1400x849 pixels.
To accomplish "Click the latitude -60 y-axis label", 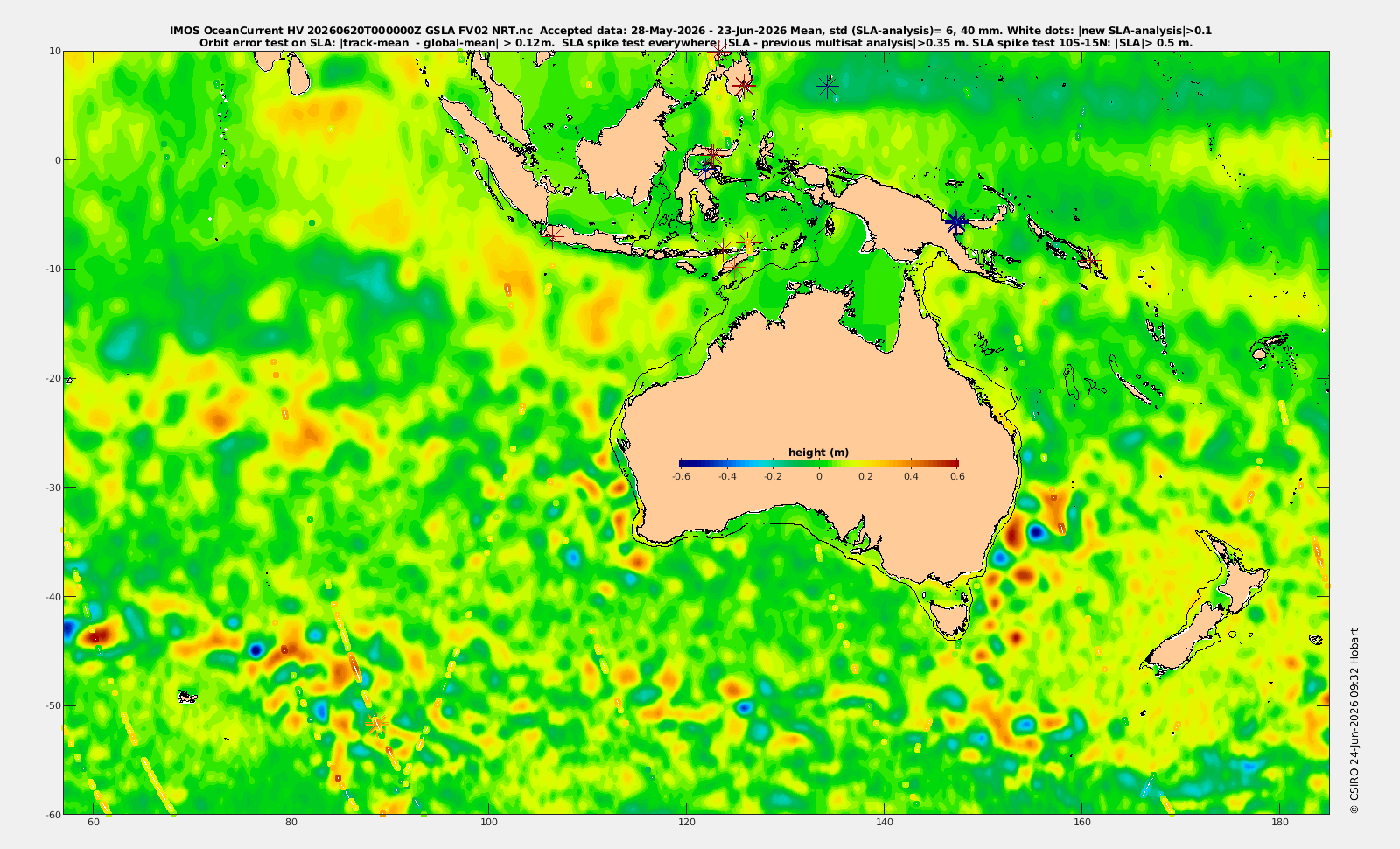I will (52, 814).
